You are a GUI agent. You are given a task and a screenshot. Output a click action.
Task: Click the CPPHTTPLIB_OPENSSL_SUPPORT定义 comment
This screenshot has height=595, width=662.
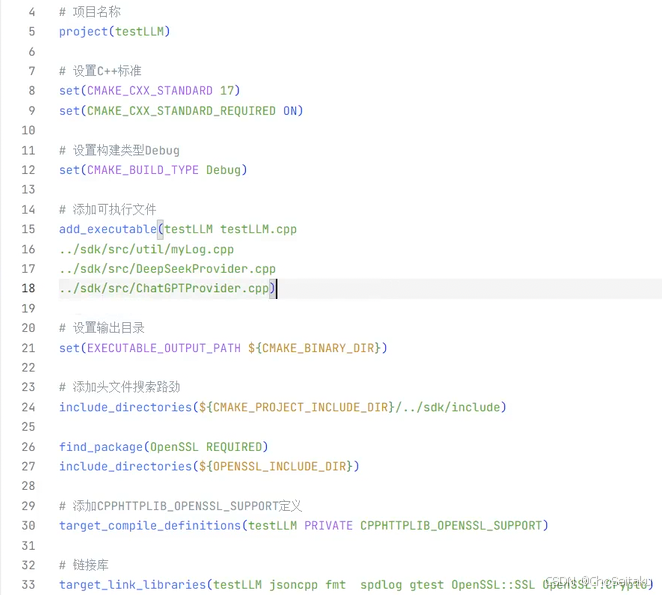(x=181, y=506)
